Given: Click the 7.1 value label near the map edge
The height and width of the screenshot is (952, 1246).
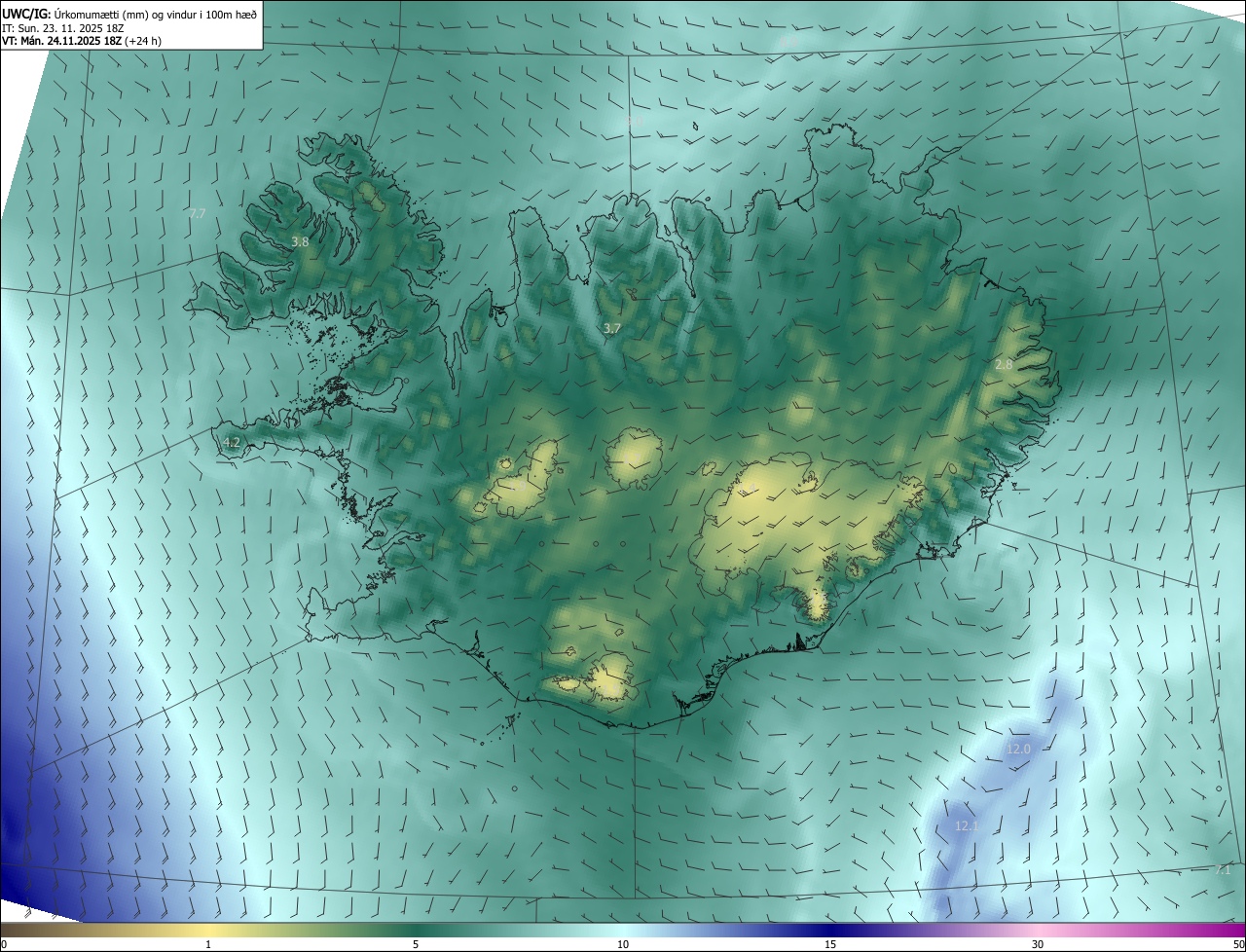Looking at the screenshot, I should (1224, 870).
